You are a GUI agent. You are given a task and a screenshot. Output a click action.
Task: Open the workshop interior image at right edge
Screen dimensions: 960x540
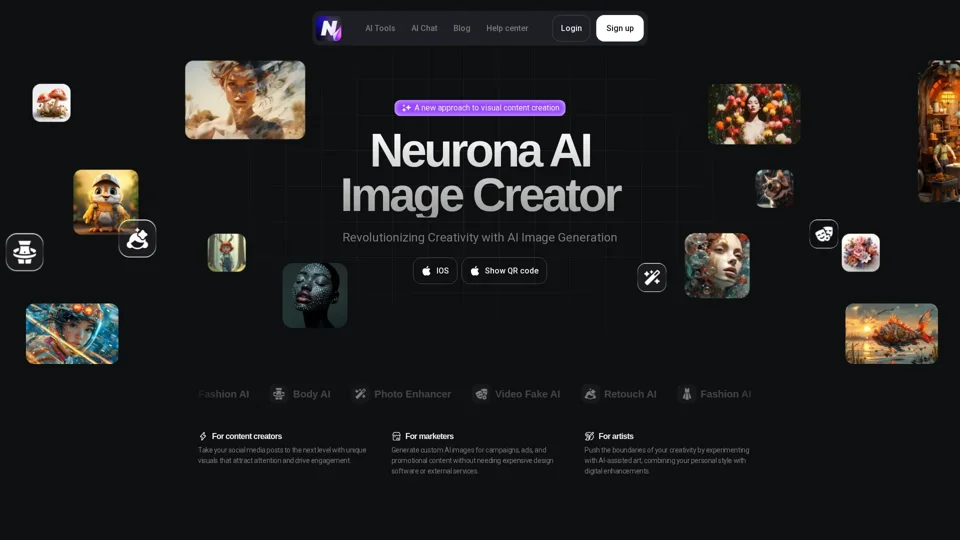pyautogui.click(x=939, y=131)
